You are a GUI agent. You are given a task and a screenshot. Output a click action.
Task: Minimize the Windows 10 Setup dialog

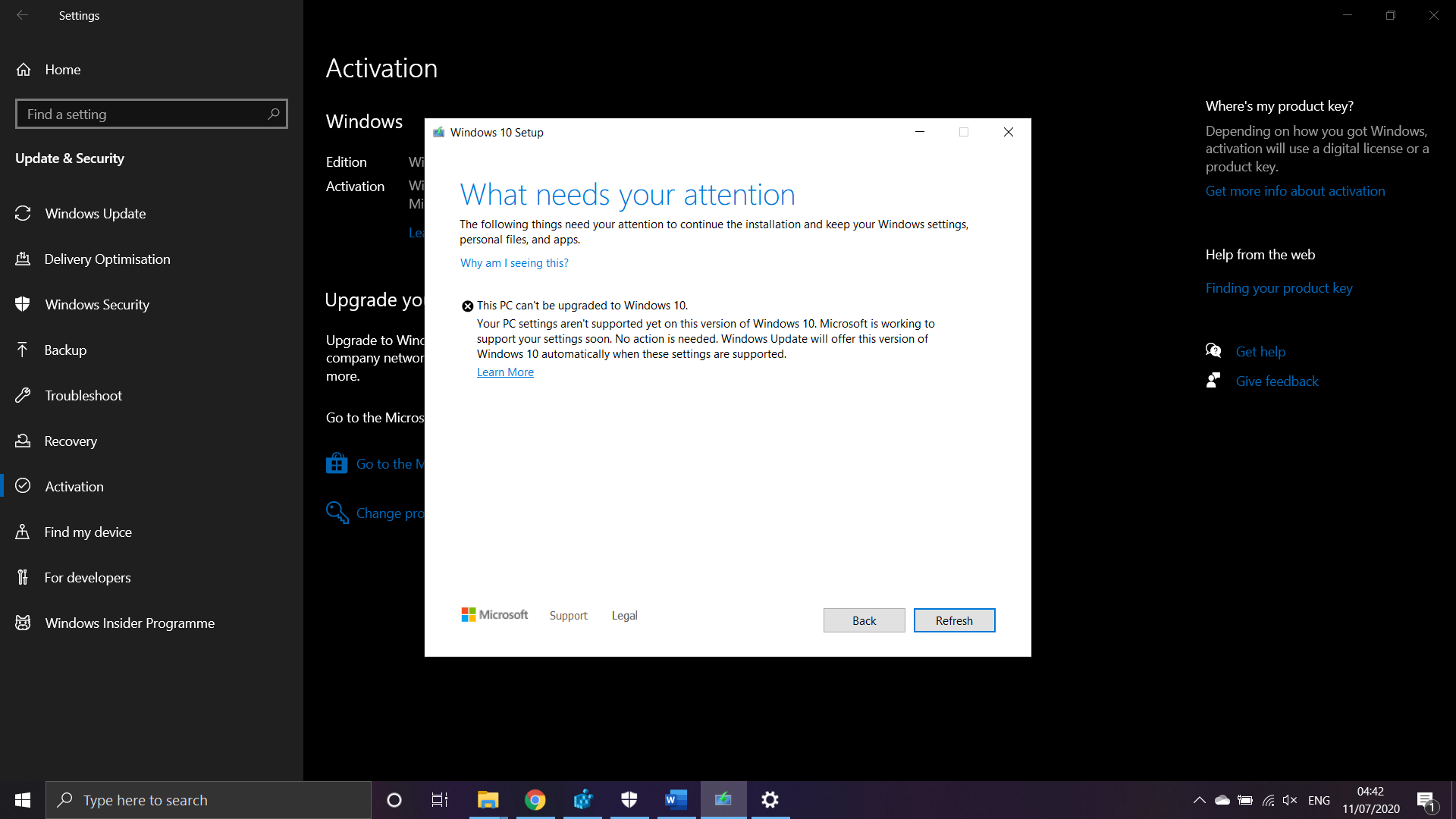pyautogui.click(x=919, y=132)
